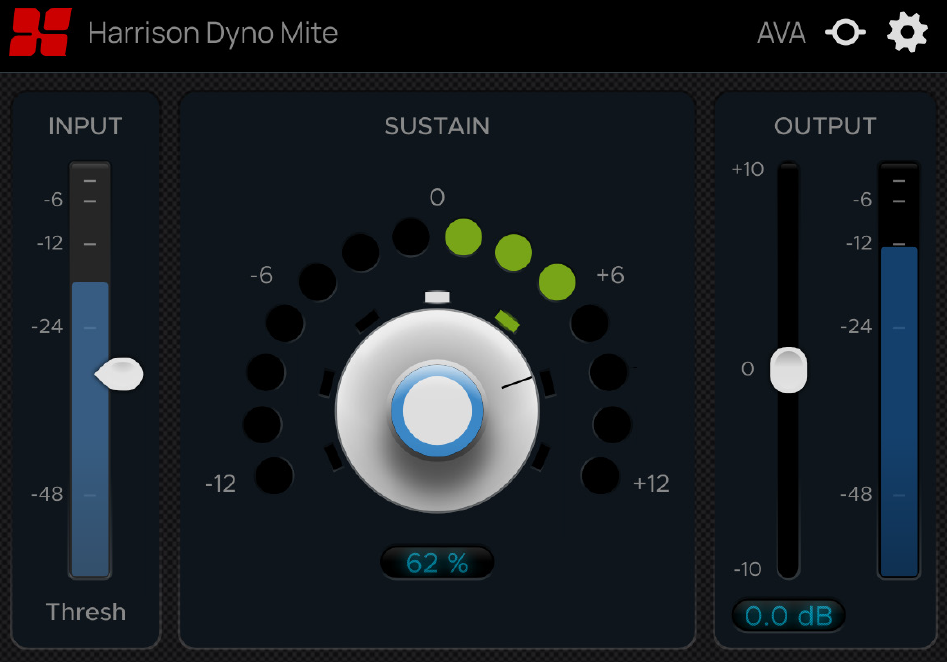
Task: Click the blue ring center button of knob
Action: coord(437,411)
